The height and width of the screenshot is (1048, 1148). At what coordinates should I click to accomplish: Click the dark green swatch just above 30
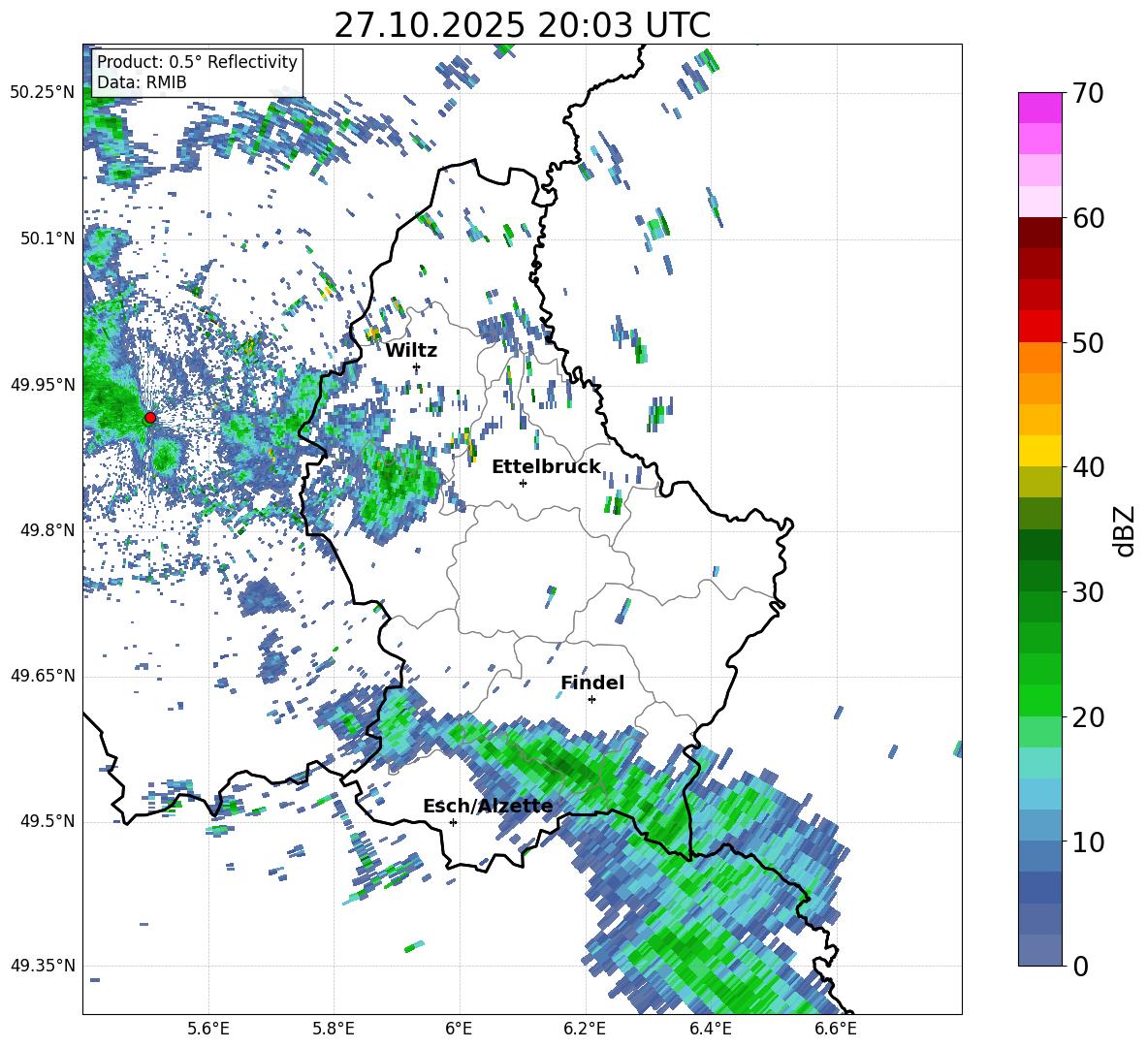coord(1040,576)
